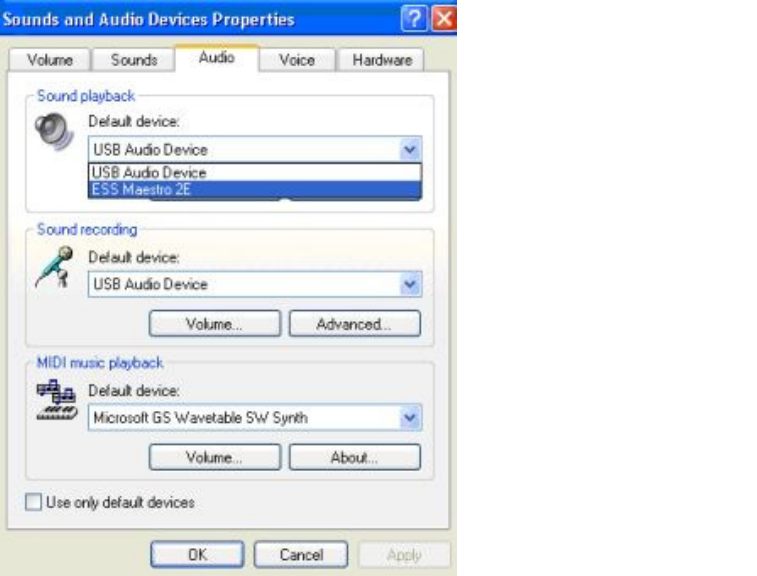Viewport: 757px width, 576px height.
Task: Click the microphone icon in Sound recording
Action: (55, 267)
